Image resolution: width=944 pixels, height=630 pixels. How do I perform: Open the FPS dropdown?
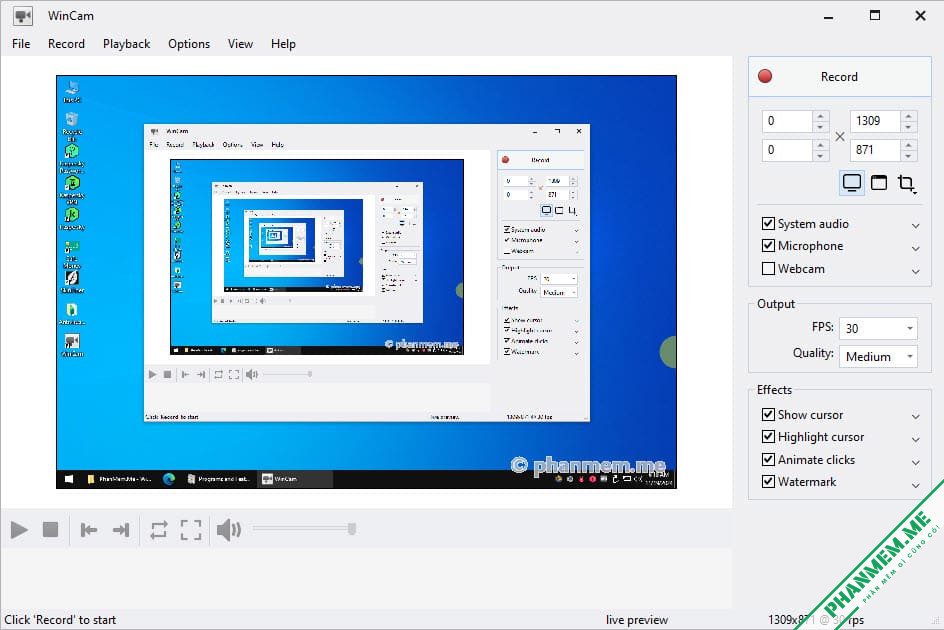pyautogui.click(x=878, y=328)
